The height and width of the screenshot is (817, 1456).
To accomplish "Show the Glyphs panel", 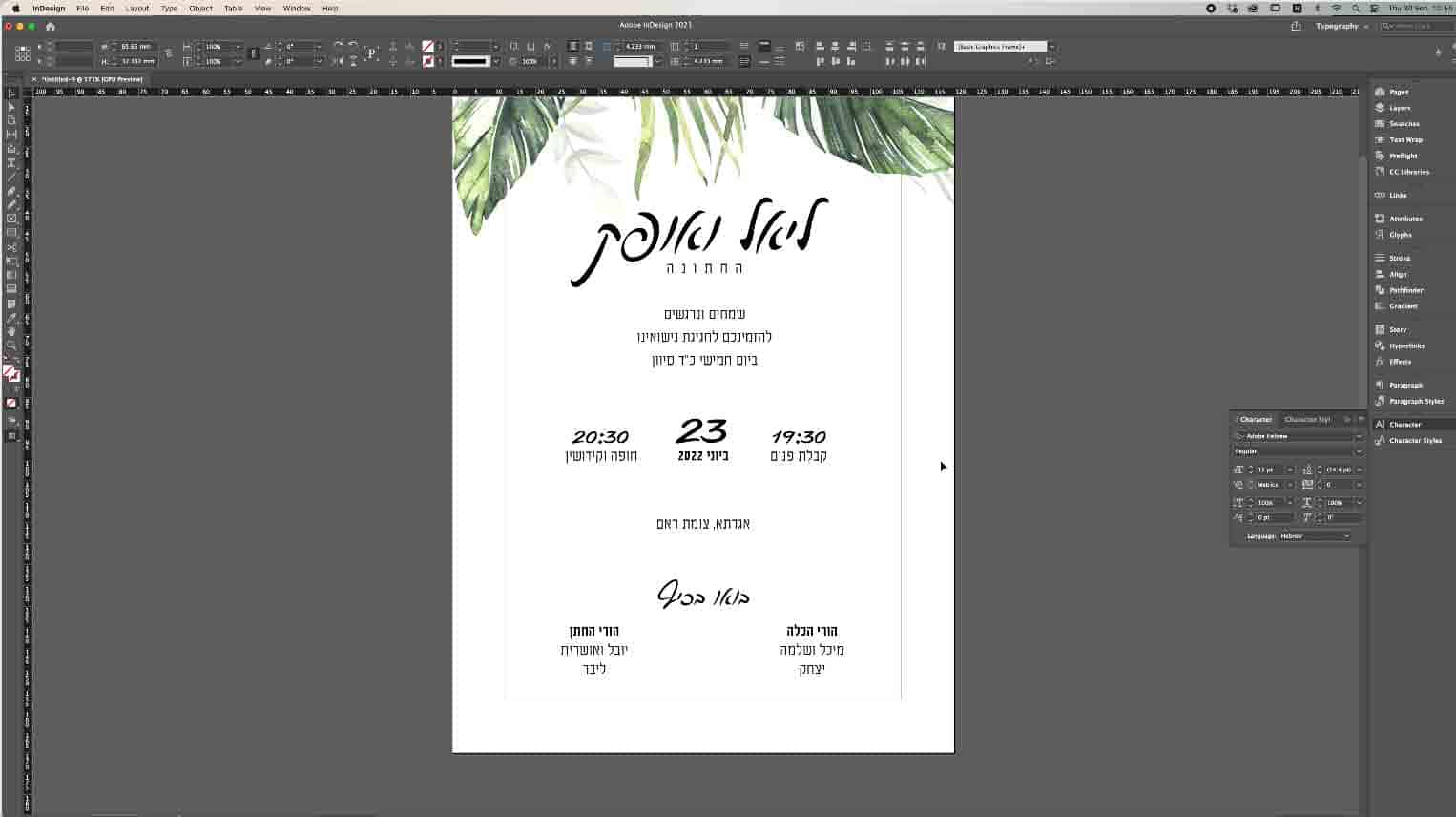I will point(1400,235).
